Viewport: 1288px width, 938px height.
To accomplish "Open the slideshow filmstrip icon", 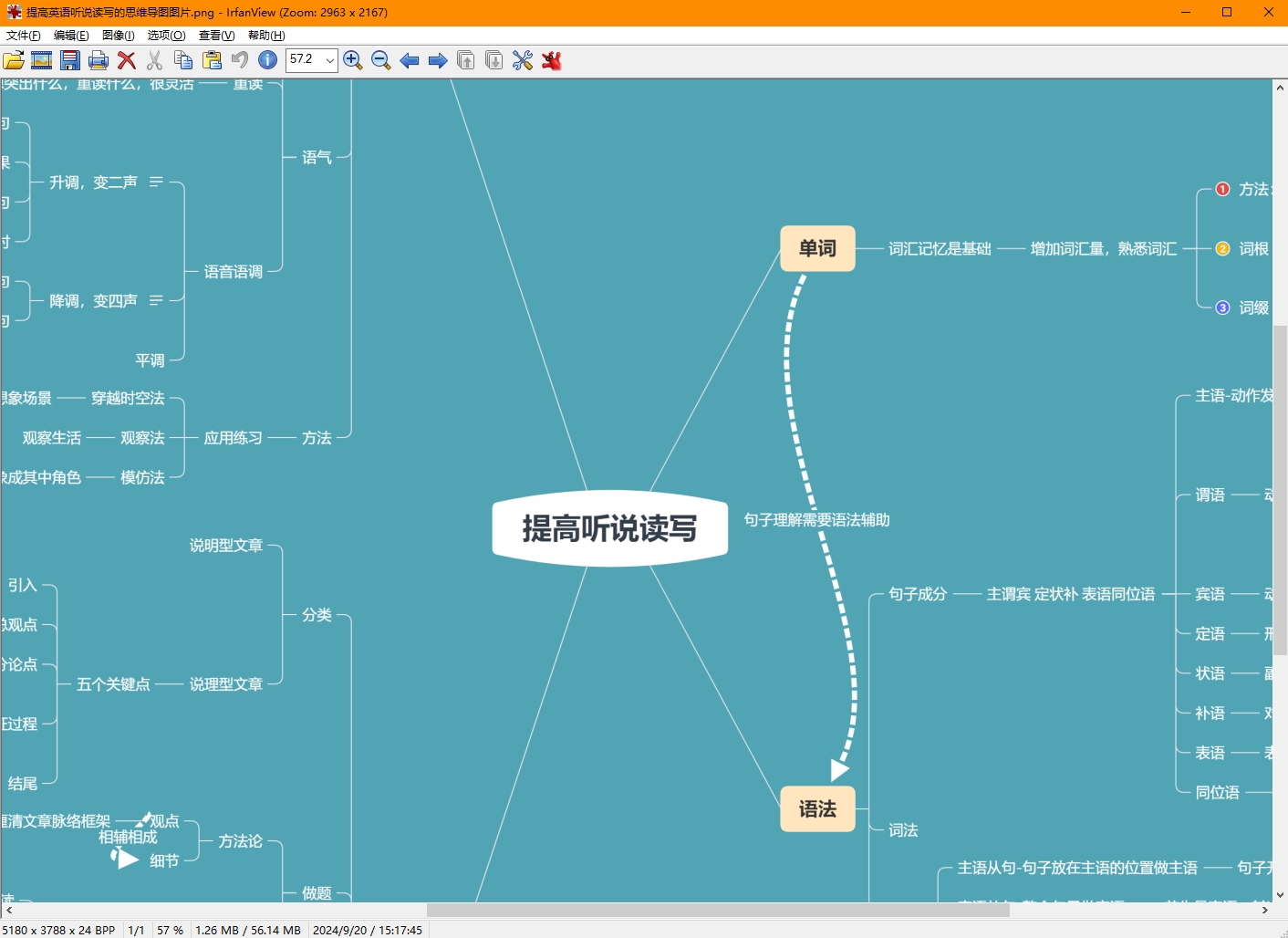I will pyautogui.click(x=42, y=61).
